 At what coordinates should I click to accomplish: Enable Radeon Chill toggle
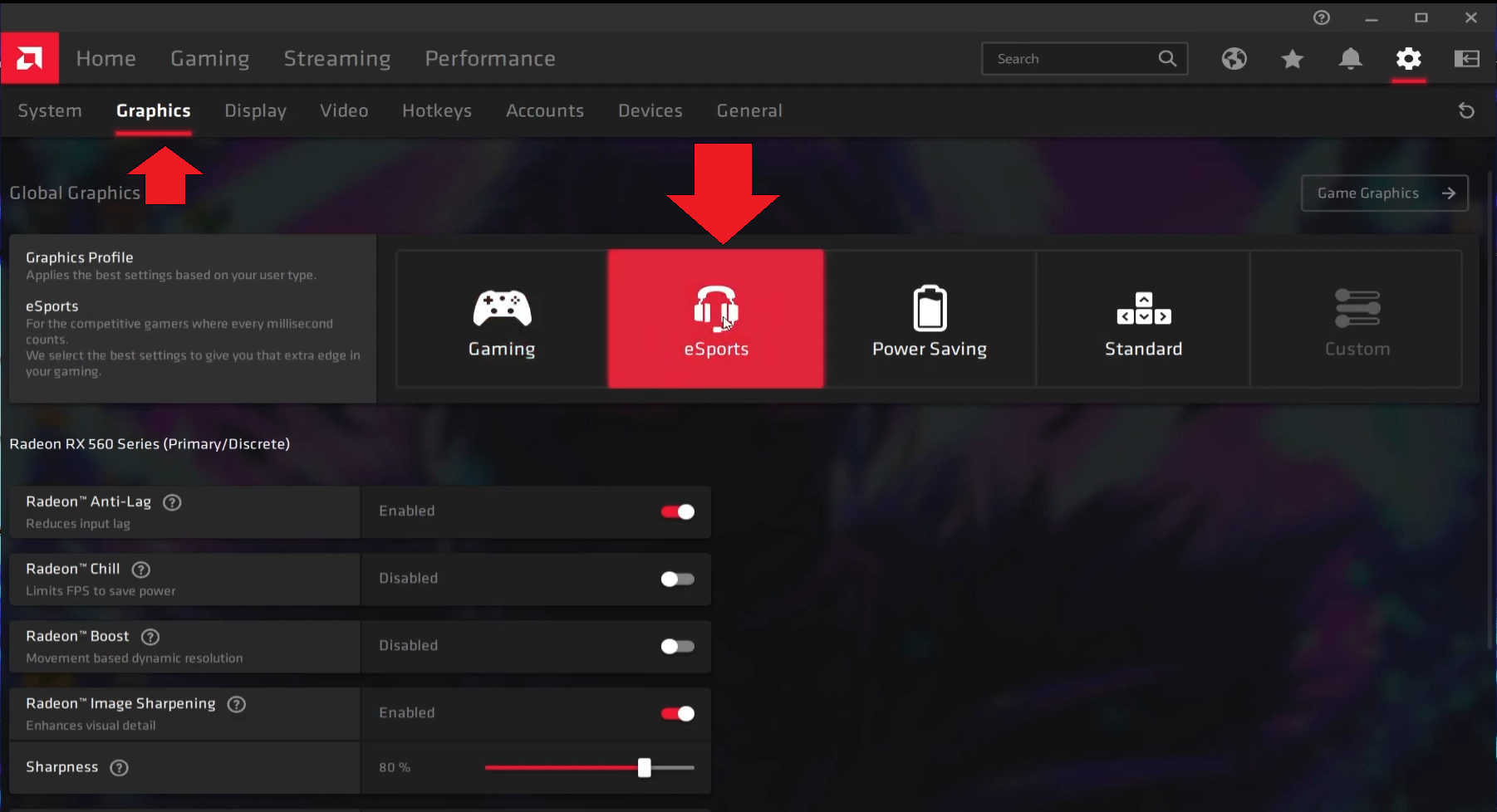(678, 579)
